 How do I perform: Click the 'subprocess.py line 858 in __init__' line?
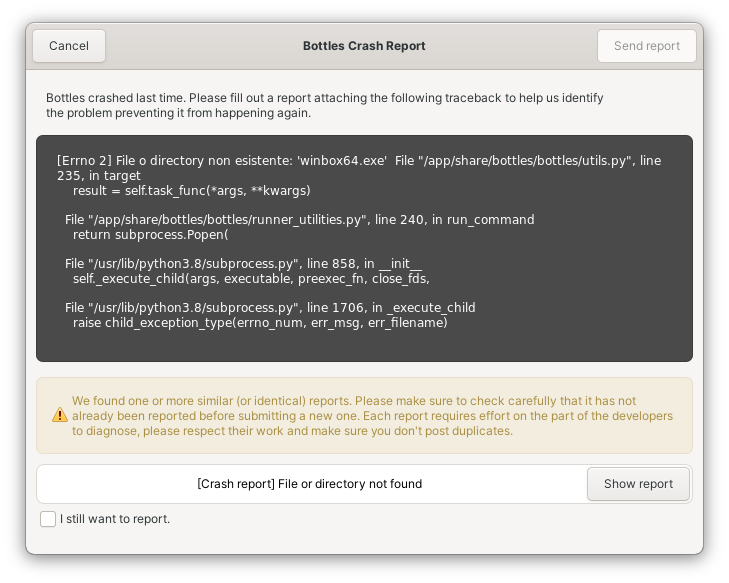243,264
